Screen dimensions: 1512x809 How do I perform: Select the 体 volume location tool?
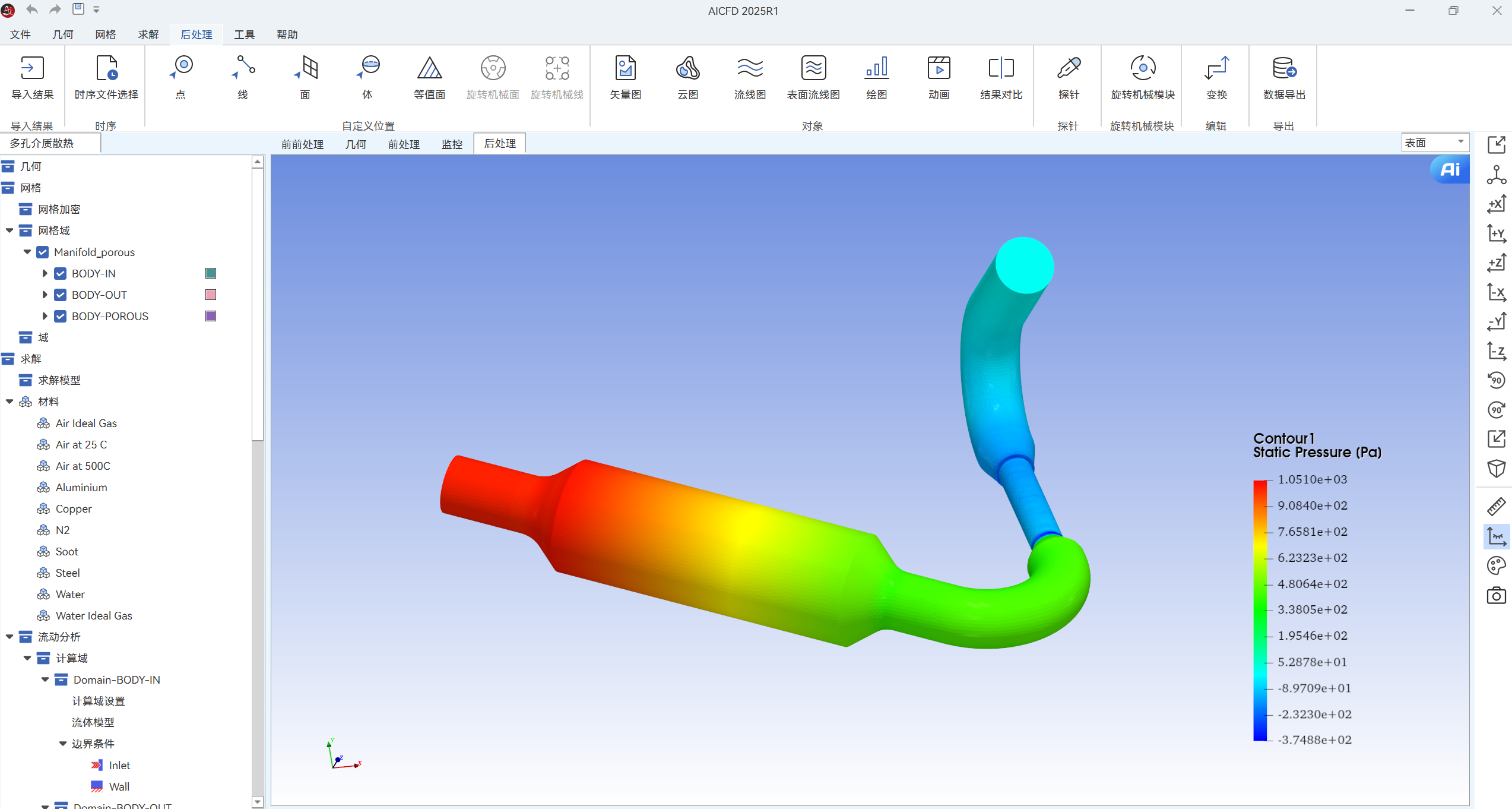(x=367, y=78)
